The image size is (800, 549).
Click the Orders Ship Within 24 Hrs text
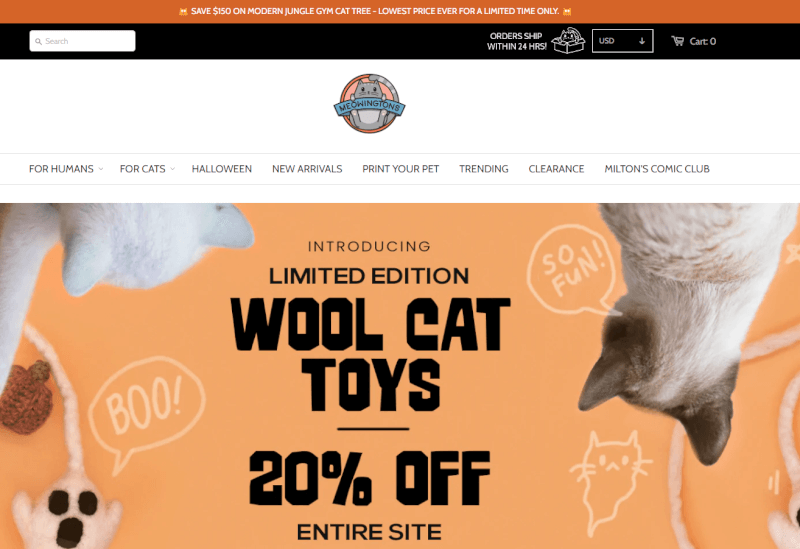pyautogui.click(x=516, y=41)
